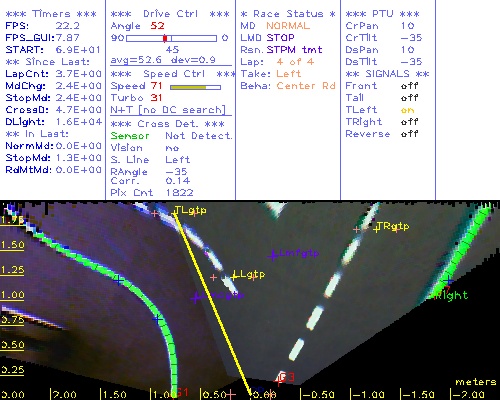The image size is (500, 400).
Task: Click the Race Status section header
Action: (288, 14)
